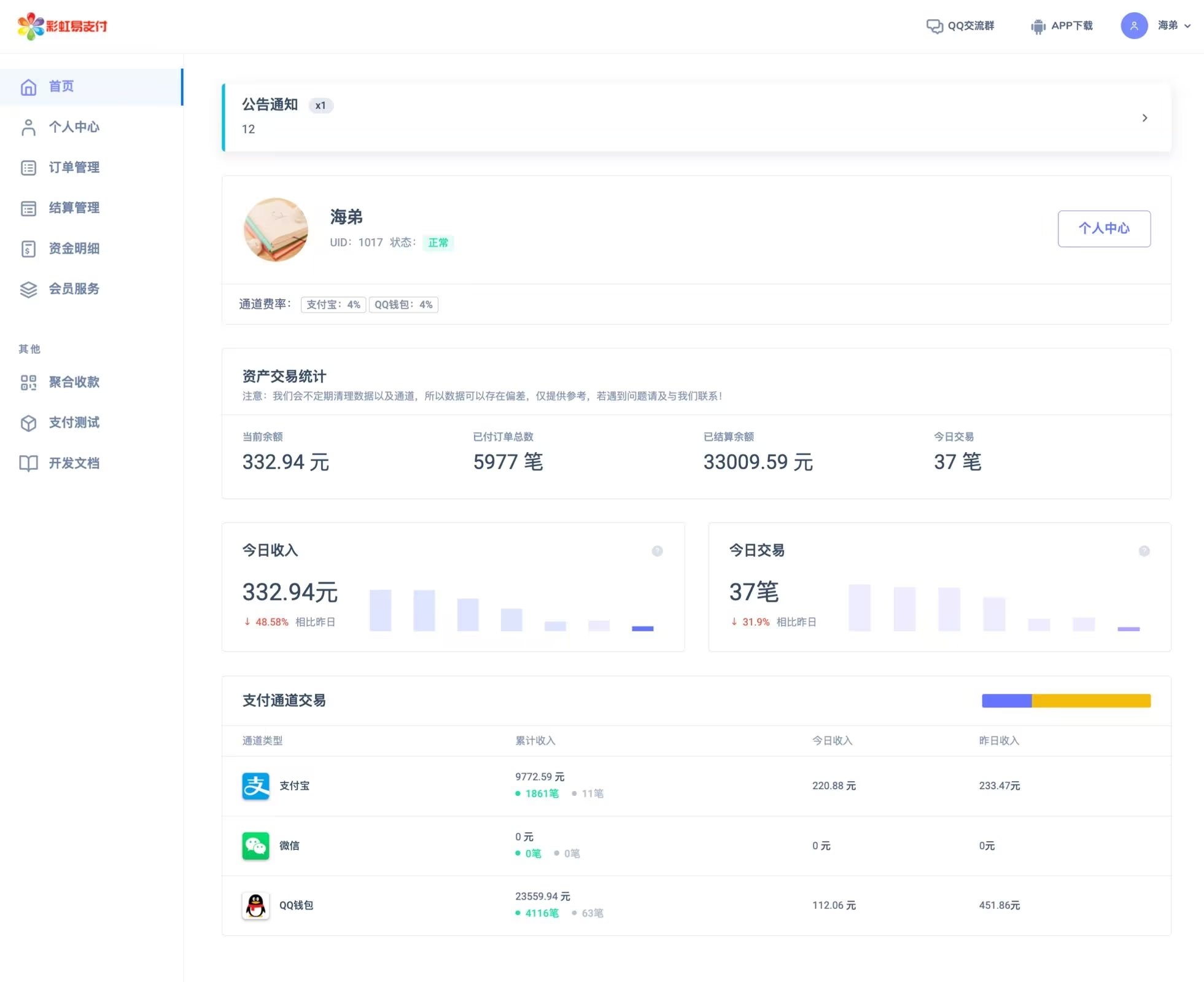Click the 个人中心 outlined button
The height and width of the screenshot is (982, 1204).
pyautogui.click(x=1103, y=228)
